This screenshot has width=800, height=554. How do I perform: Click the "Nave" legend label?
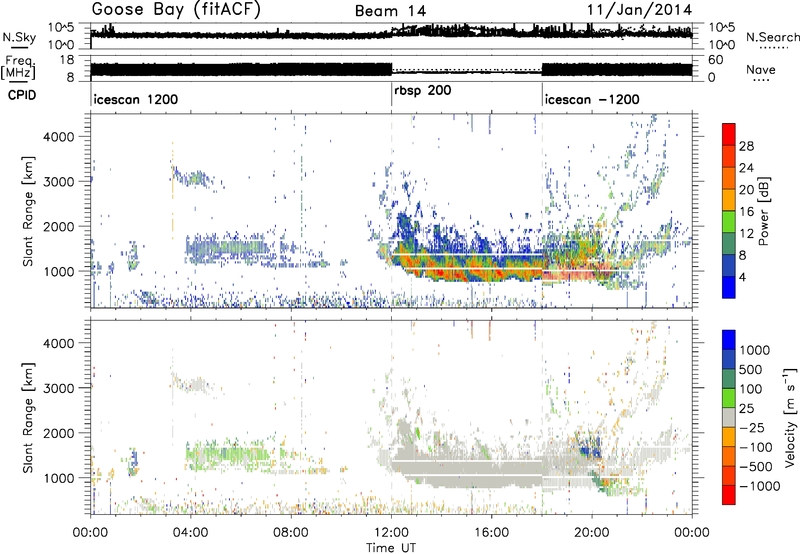click(761, 69)
